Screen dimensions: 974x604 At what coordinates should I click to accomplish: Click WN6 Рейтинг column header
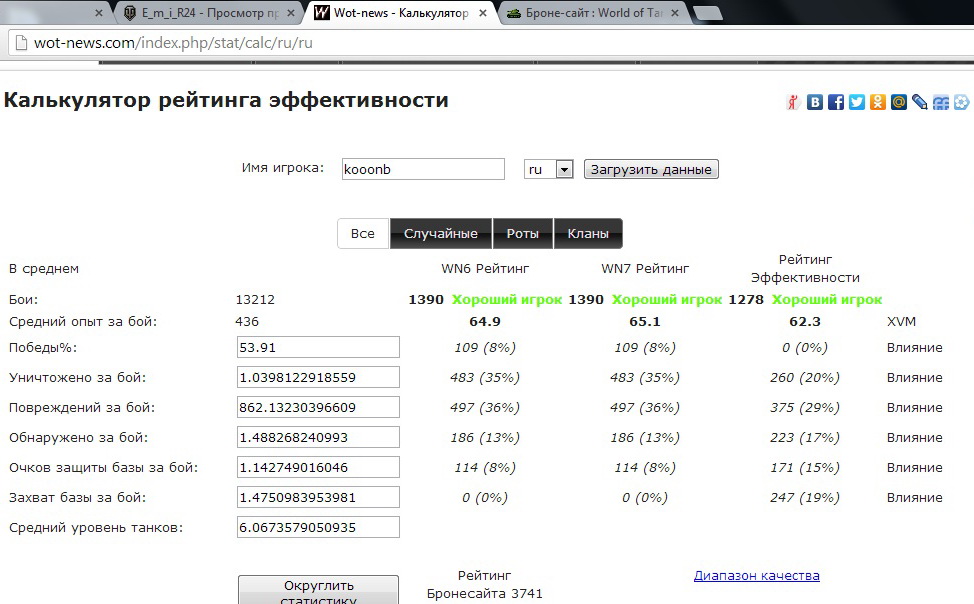pos(485,268)
